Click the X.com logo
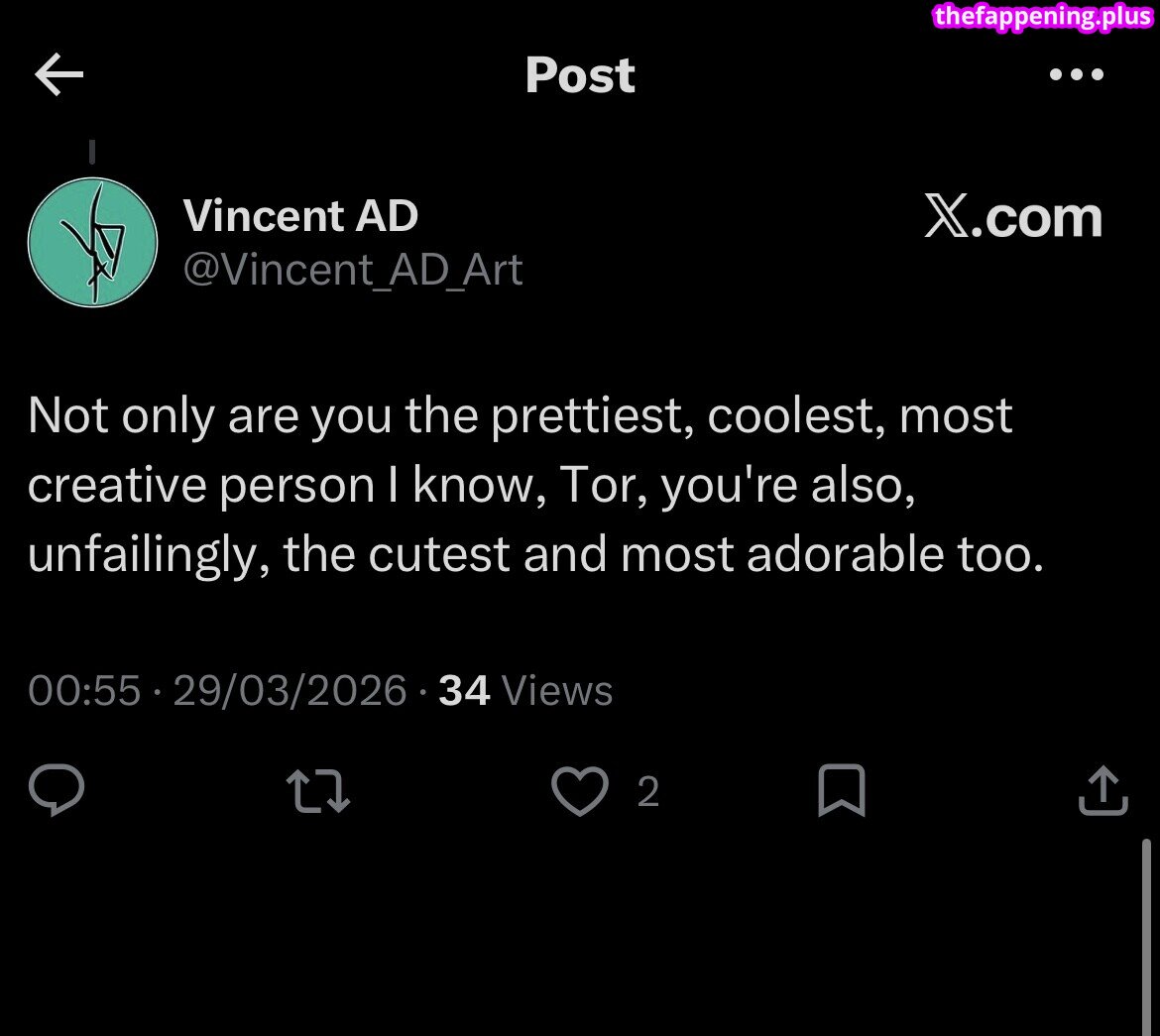 [1012, 218]
